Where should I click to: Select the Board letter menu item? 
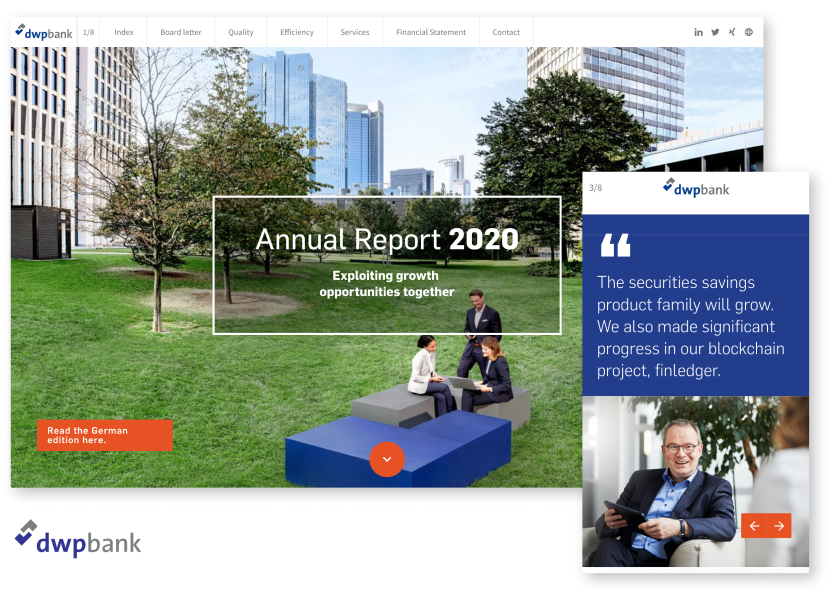pos(181,32)
